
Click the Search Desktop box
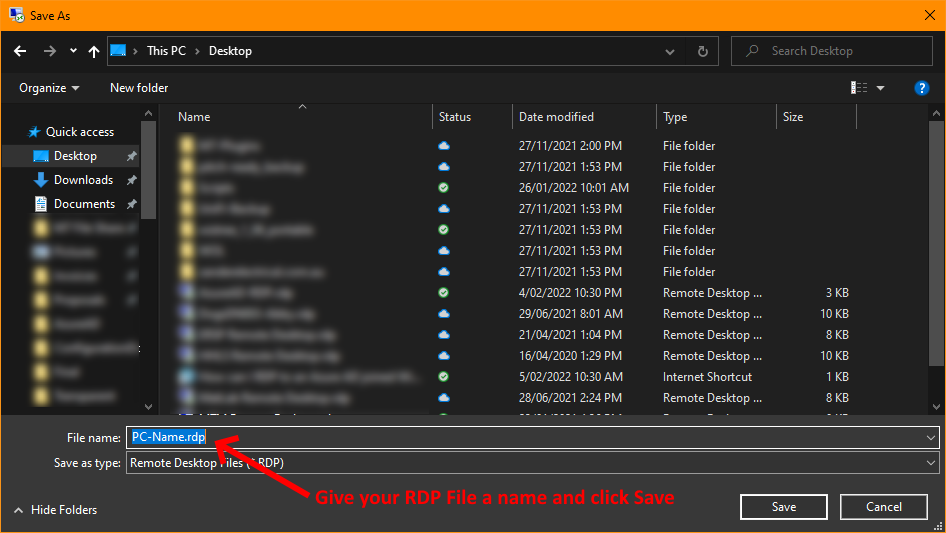[x=845, y=51]
